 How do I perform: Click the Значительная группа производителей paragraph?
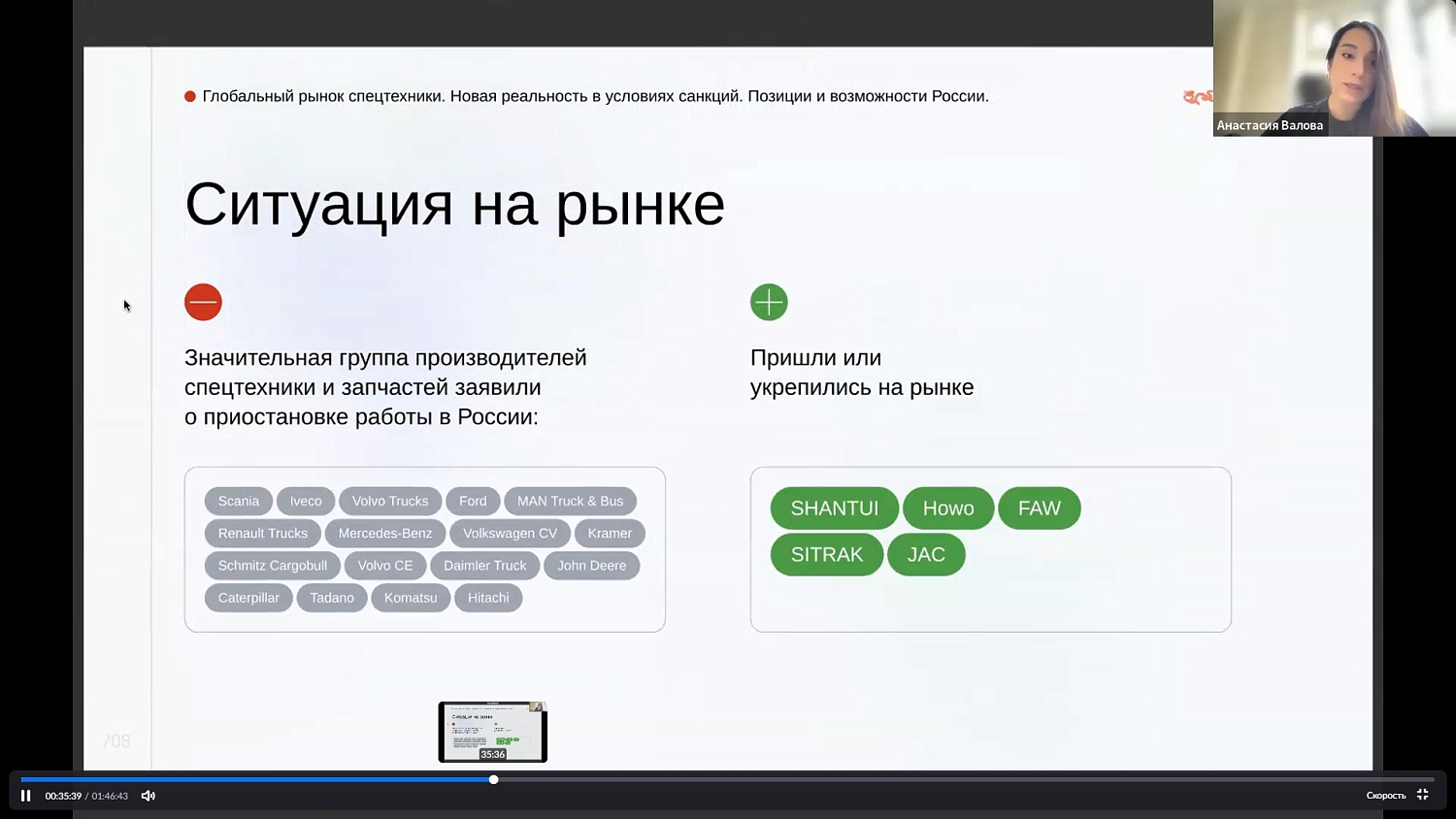(385, 387)
